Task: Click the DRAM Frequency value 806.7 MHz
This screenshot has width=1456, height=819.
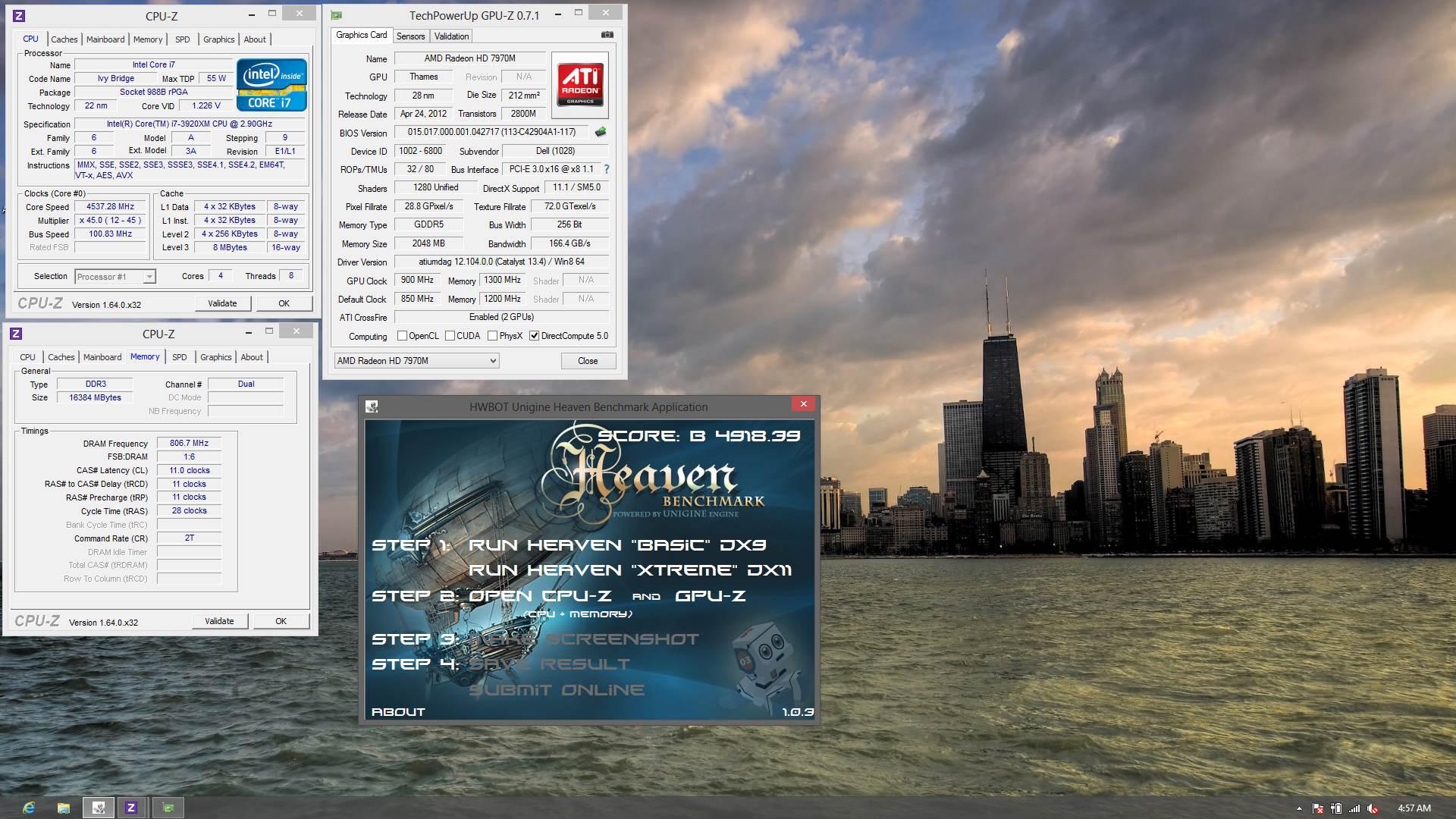Action: coord(189,443)
